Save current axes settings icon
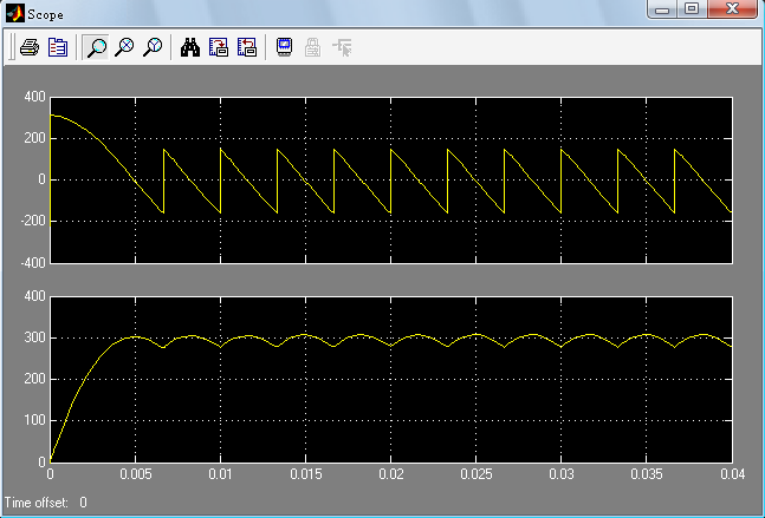Screen dimensions: 765x518 218,47
